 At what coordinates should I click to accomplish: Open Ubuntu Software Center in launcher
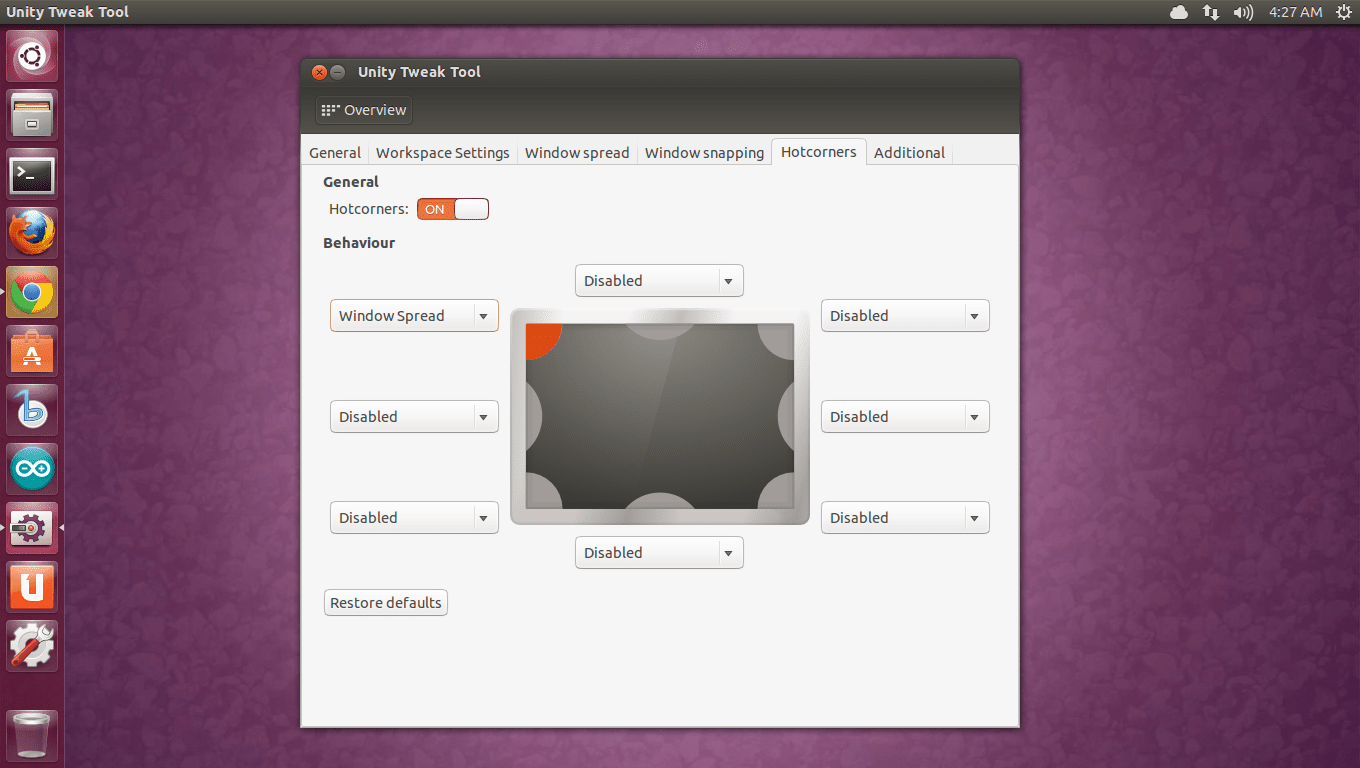tap(32, 351)
